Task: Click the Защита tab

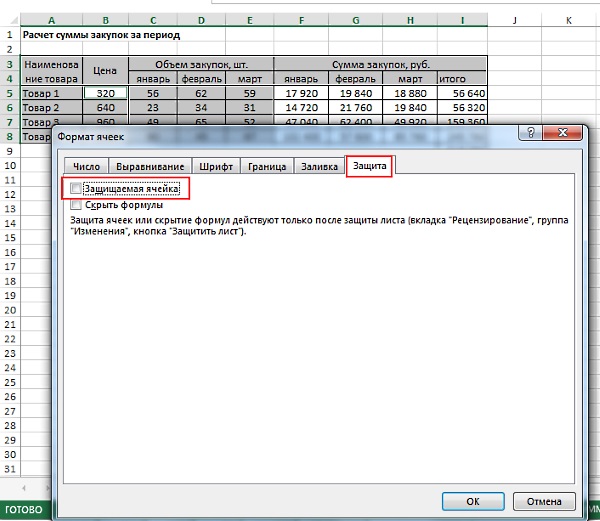Action: click(368, 166)
